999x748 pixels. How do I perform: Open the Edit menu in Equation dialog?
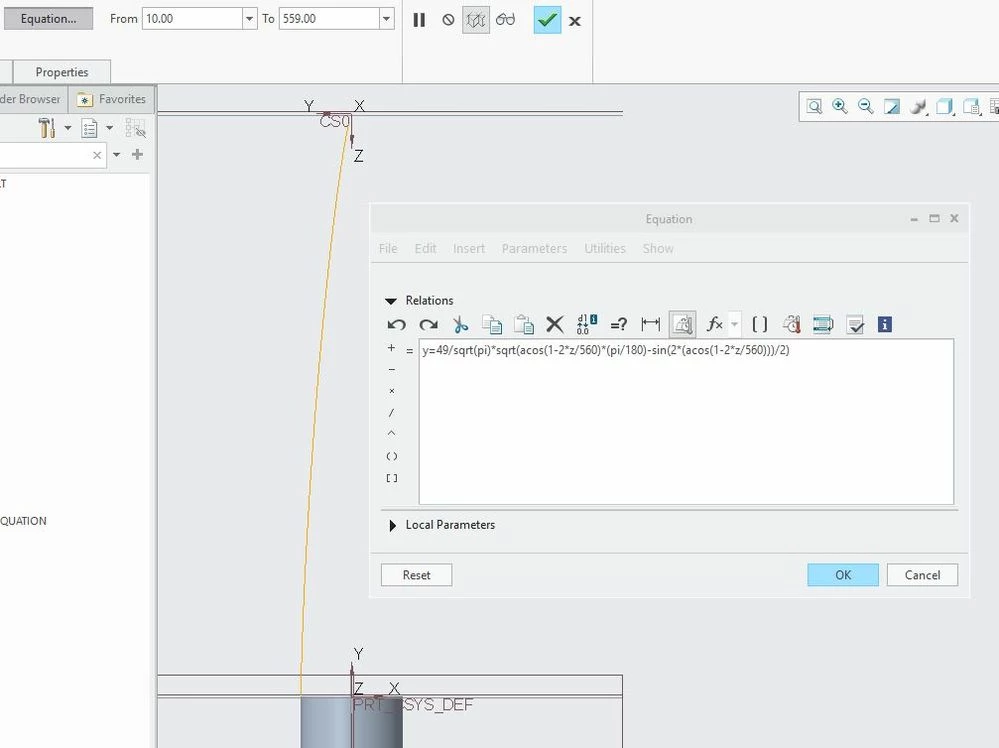pyautogui.click(x=425, y=248)
